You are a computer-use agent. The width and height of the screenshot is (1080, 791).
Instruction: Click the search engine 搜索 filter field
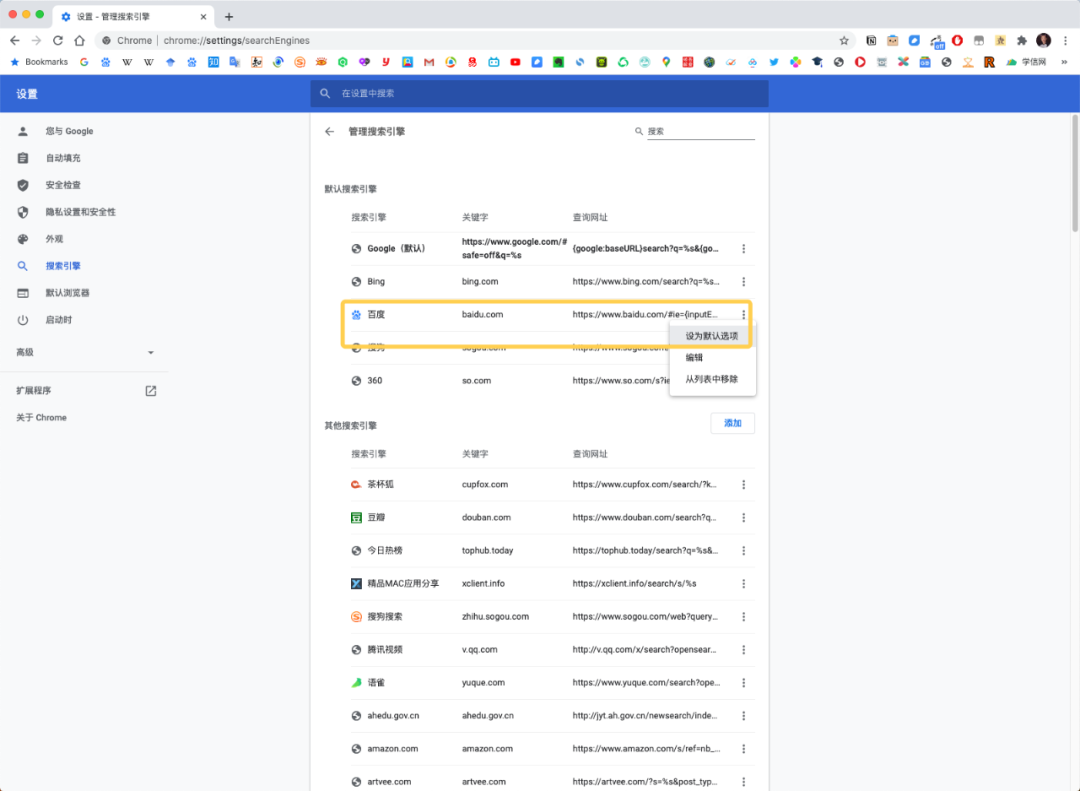(x=700, y=132)
